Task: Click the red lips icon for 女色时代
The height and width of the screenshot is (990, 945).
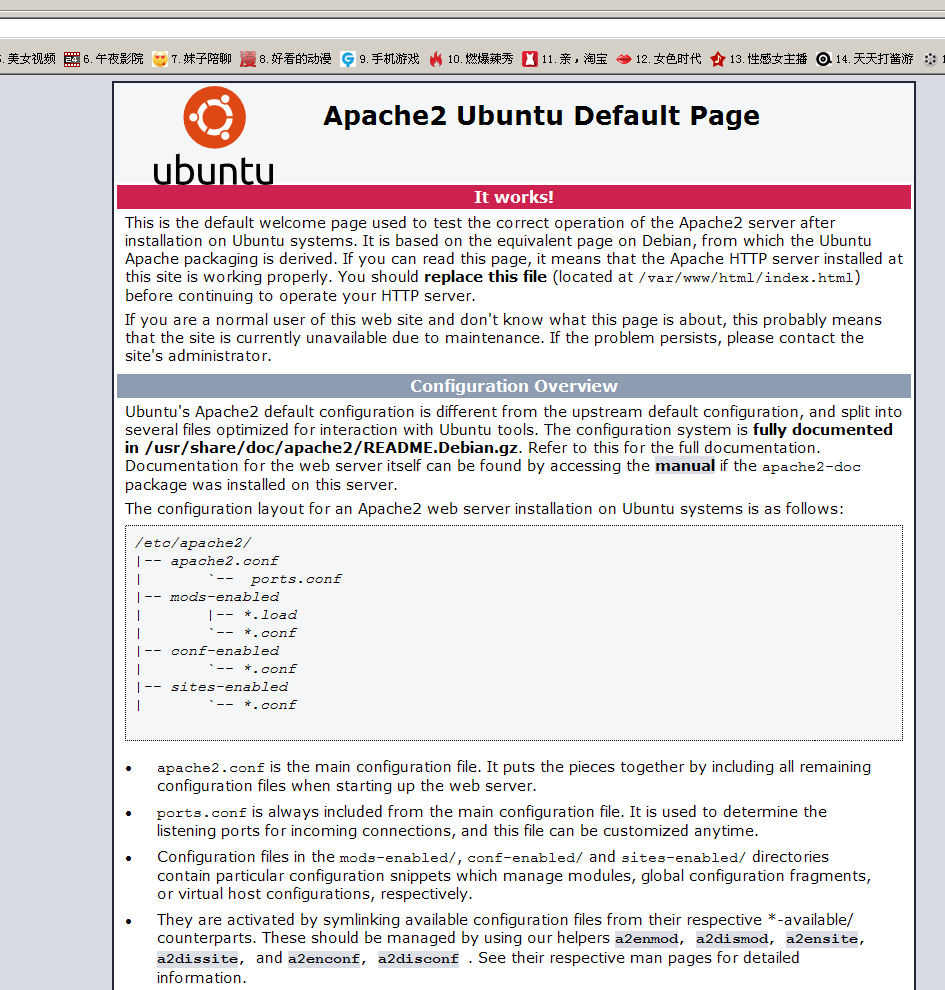Action: (624, 59)
